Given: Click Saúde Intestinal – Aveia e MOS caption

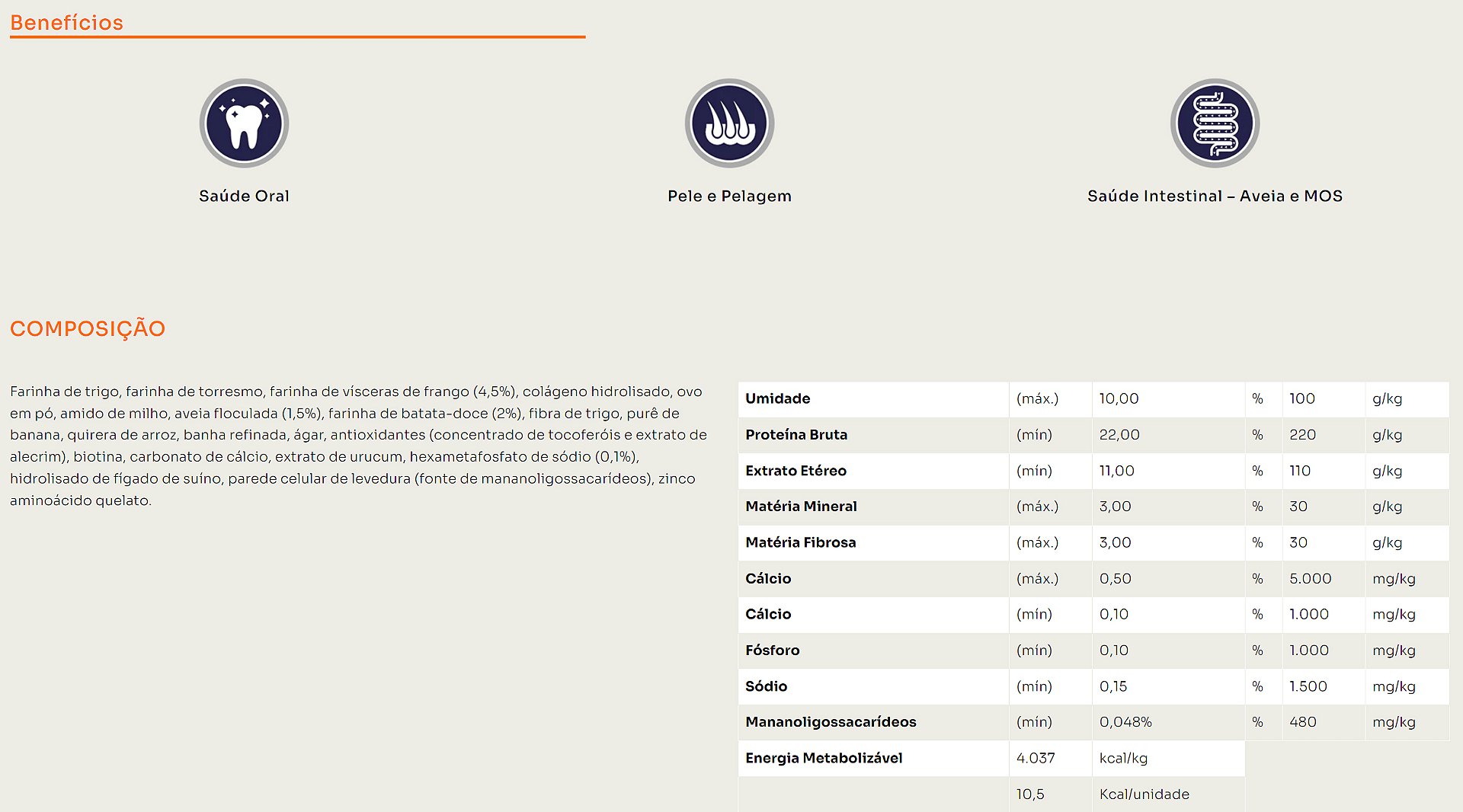Looking at the screenshot, I should [1215, 196].
